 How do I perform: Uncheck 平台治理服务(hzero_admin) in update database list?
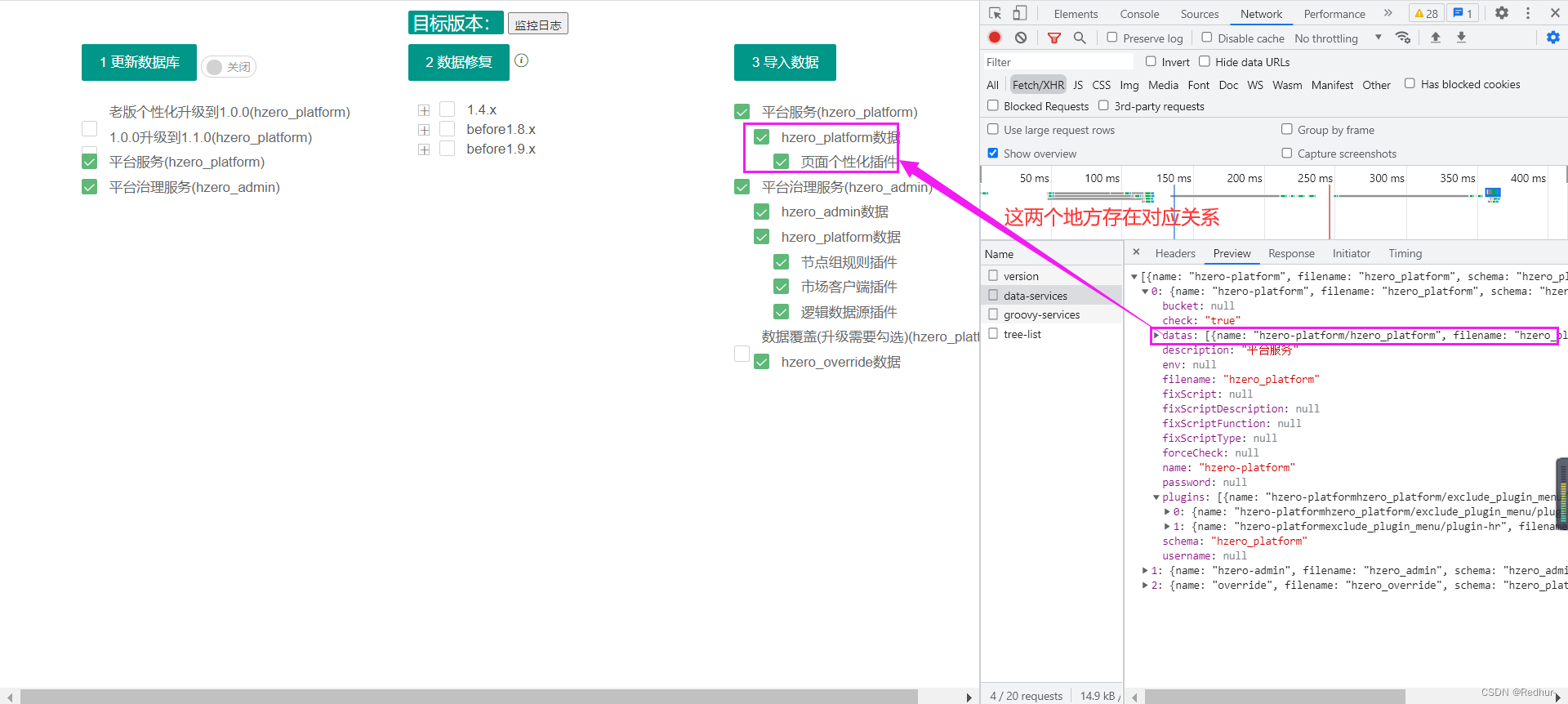coord(90,187)
